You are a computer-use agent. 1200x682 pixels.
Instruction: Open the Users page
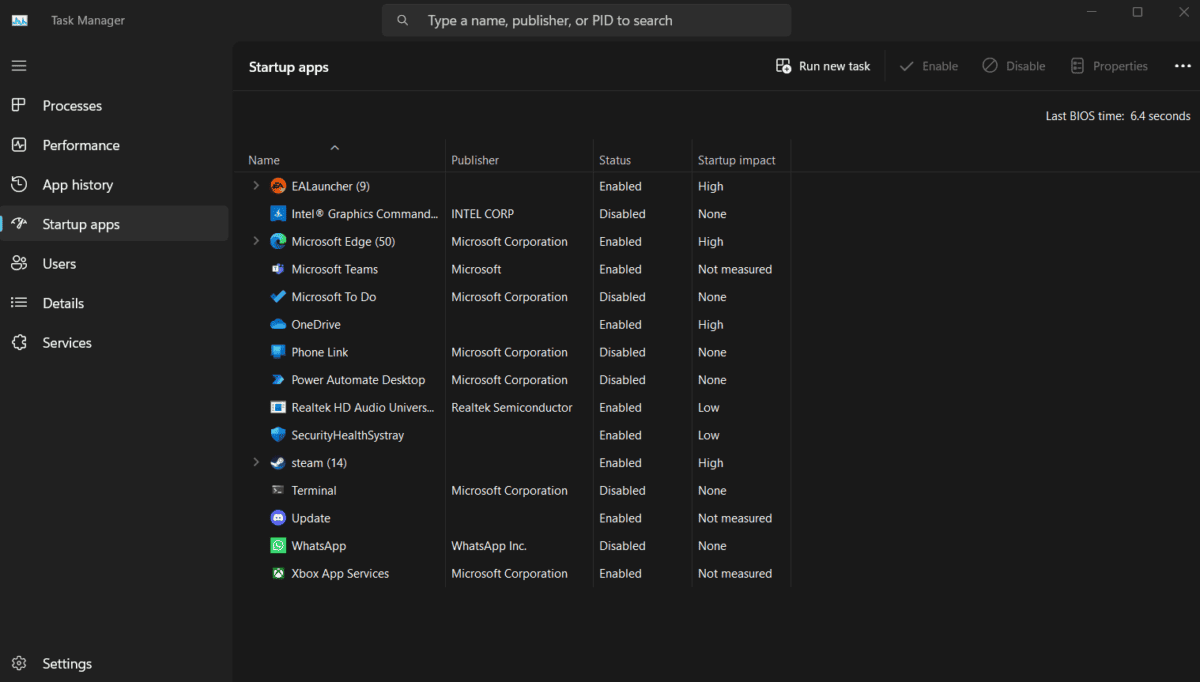[x=115, y=264]
